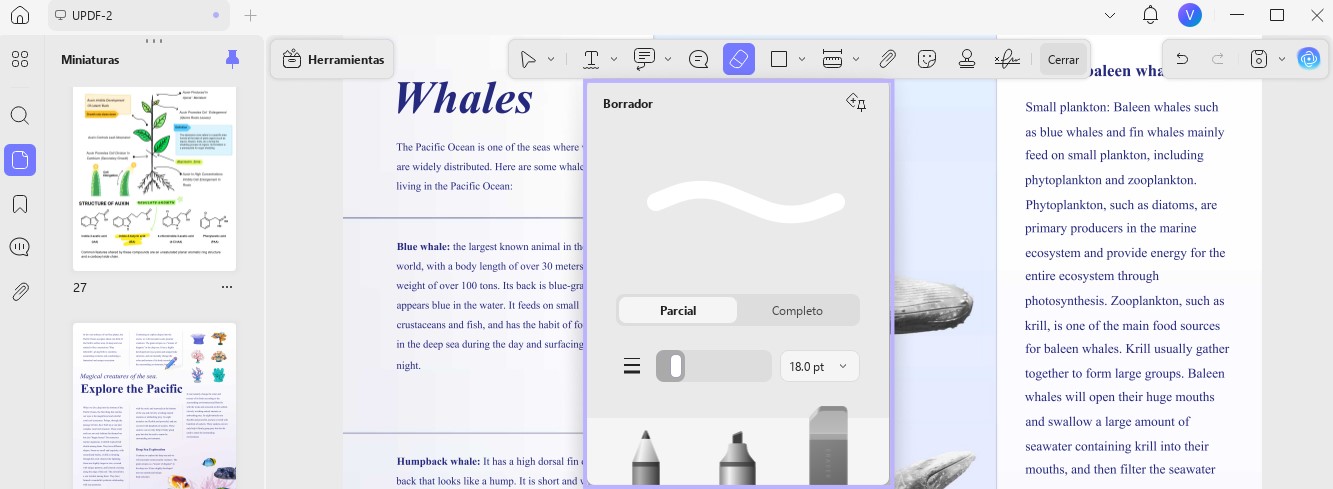Click the Whales heading text
Screen dimensions: 1333x489
pyautogui.click(x=464, y=98)
